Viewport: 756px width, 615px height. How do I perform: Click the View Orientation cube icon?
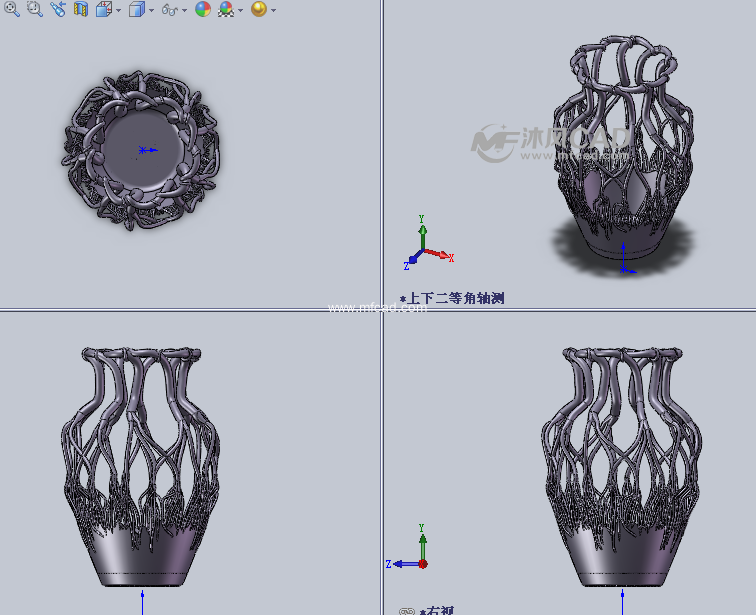(x=103, y=9)
